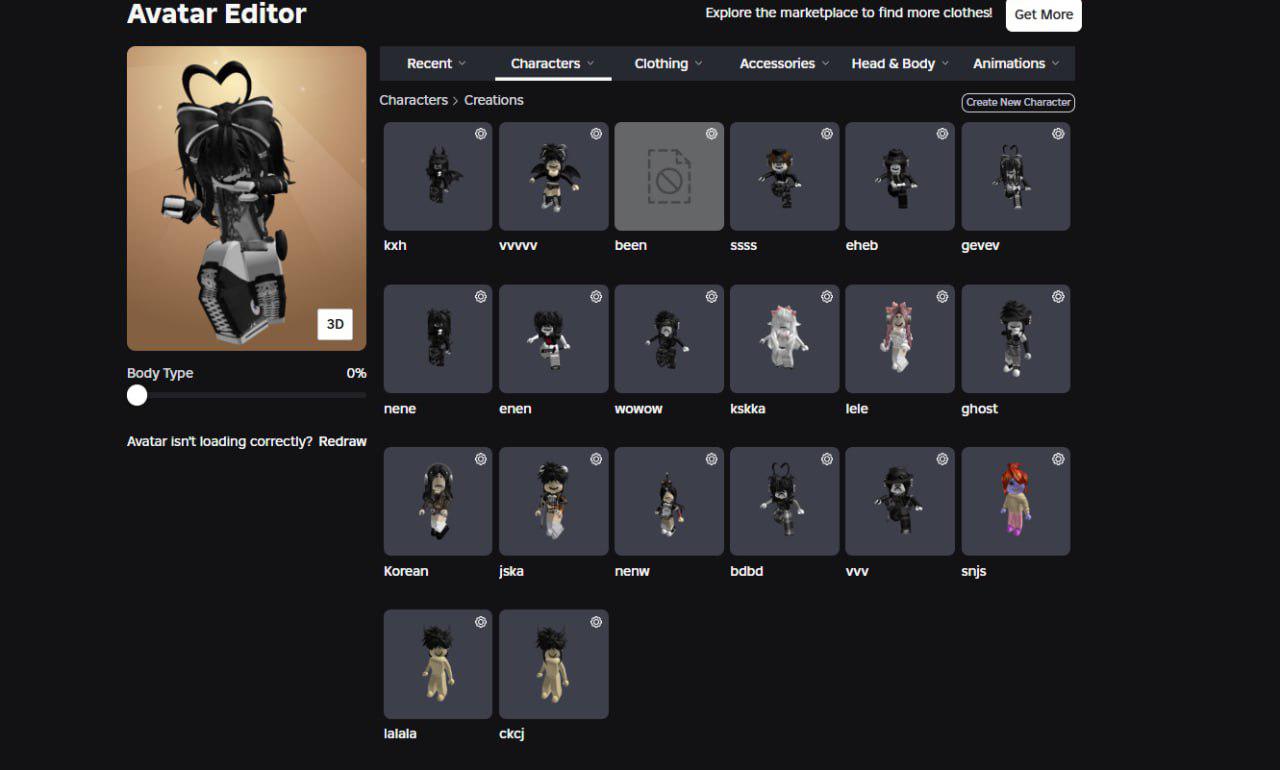The height and width of the screenshot is (770, 1280).
Task: Switch to the Head & Body tab
Action: coord(900,63)
